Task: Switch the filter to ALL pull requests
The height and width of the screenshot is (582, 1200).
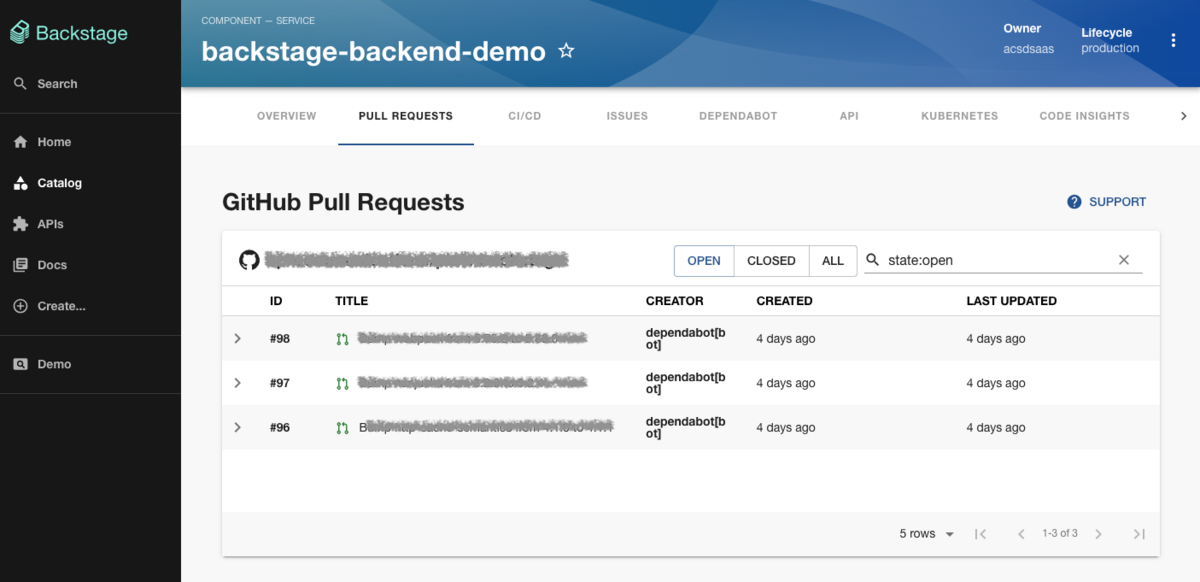Action: point(833,260)
